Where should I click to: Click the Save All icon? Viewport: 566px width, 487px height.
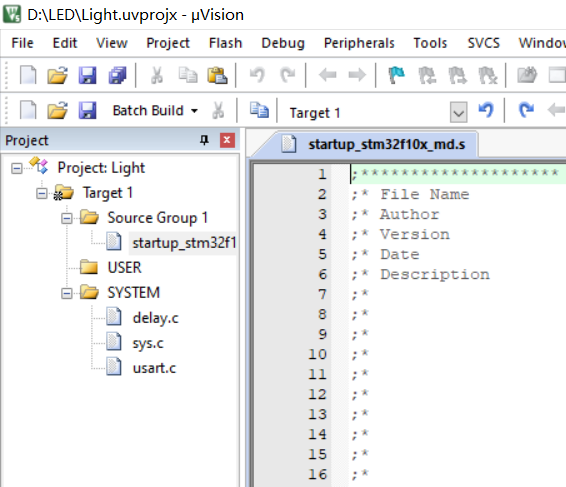117,75
